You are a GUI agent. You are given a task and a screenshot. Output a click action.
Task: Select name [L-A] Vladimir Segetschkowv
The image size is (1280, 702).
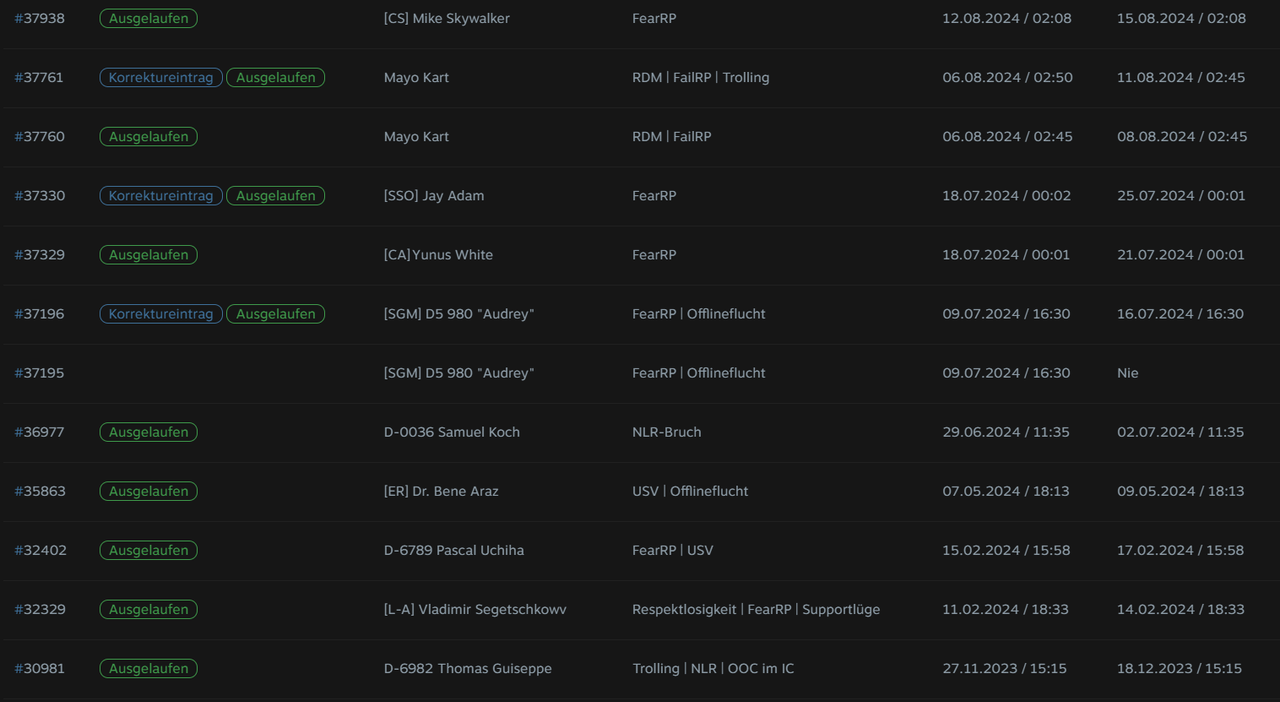475,608
